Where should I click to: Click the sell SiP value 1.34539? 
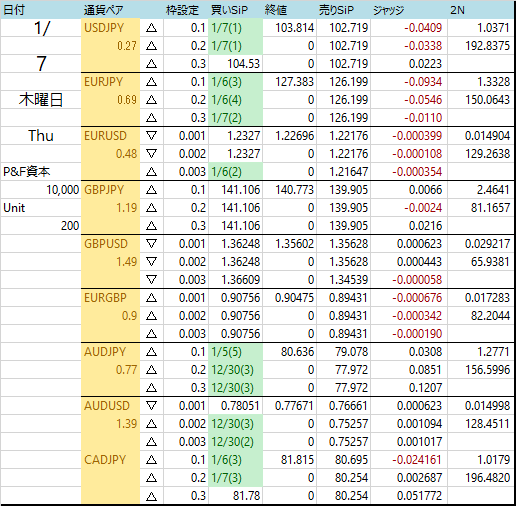(349, 280)
